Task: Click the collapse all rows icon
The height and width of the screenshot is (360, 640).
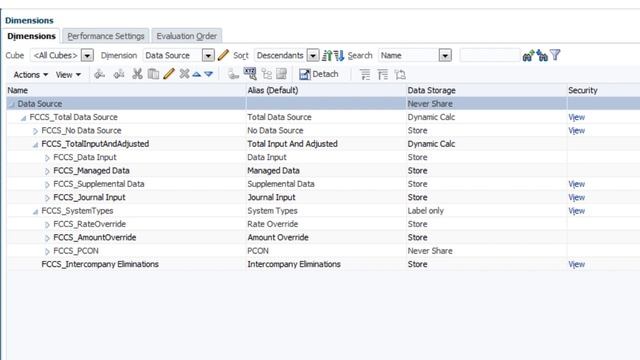Action: point(383,74)
